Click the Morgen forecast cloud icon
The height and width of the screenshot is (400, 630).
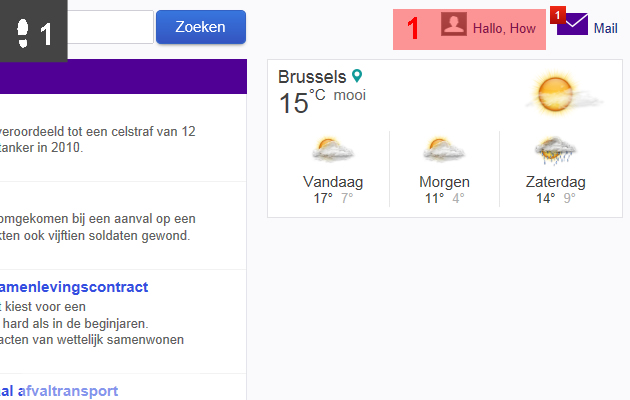[444, 149]
